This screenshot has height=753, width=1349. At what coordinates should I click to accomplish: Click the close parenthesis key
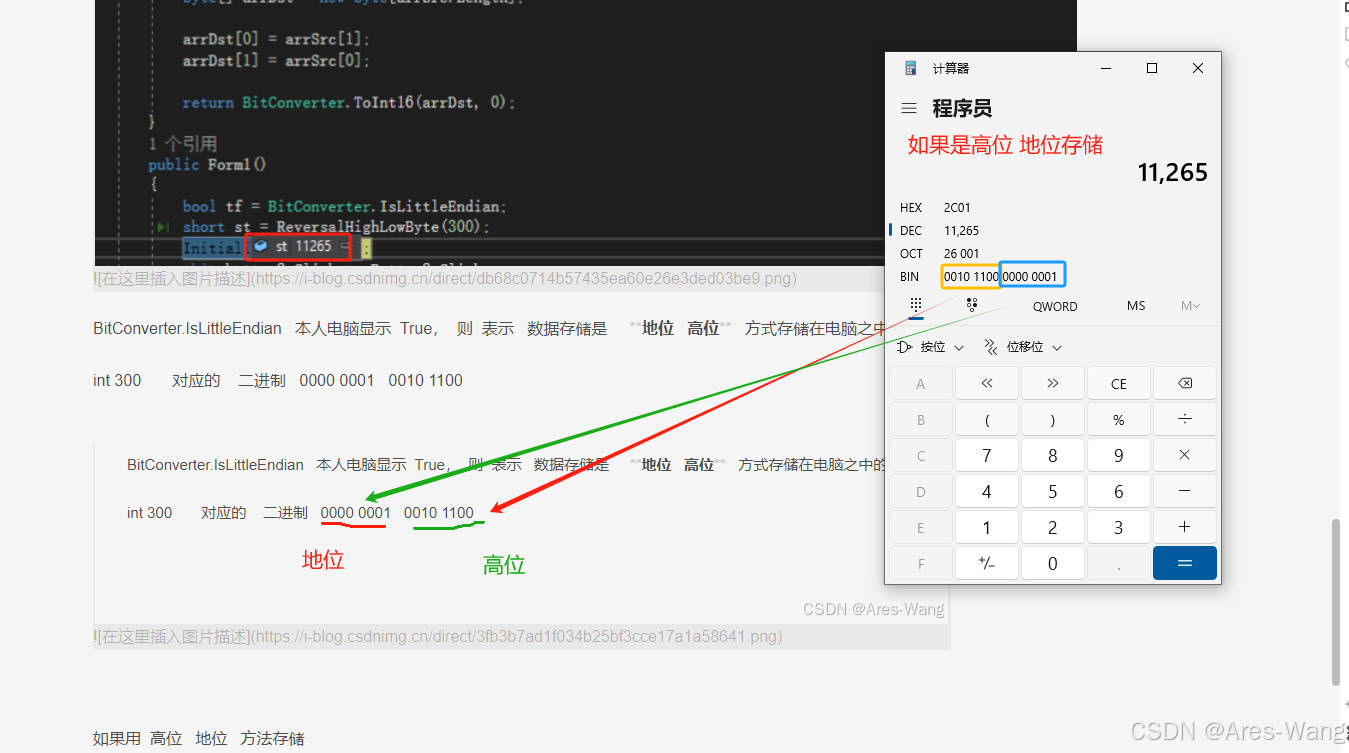pyautogui.click(x=1053, y=420)
